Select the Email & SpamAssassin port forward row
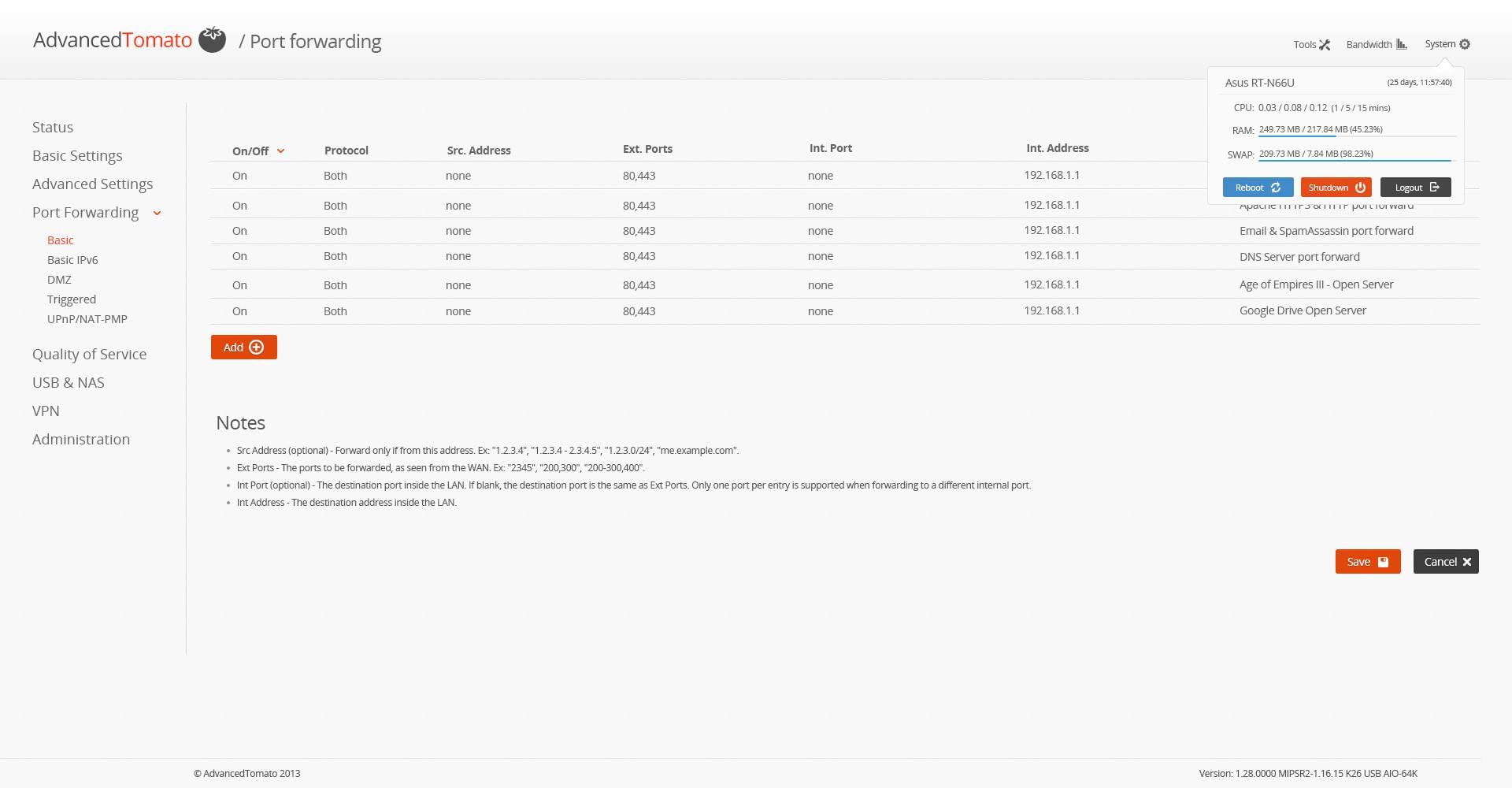 (x=1326, y=231)
